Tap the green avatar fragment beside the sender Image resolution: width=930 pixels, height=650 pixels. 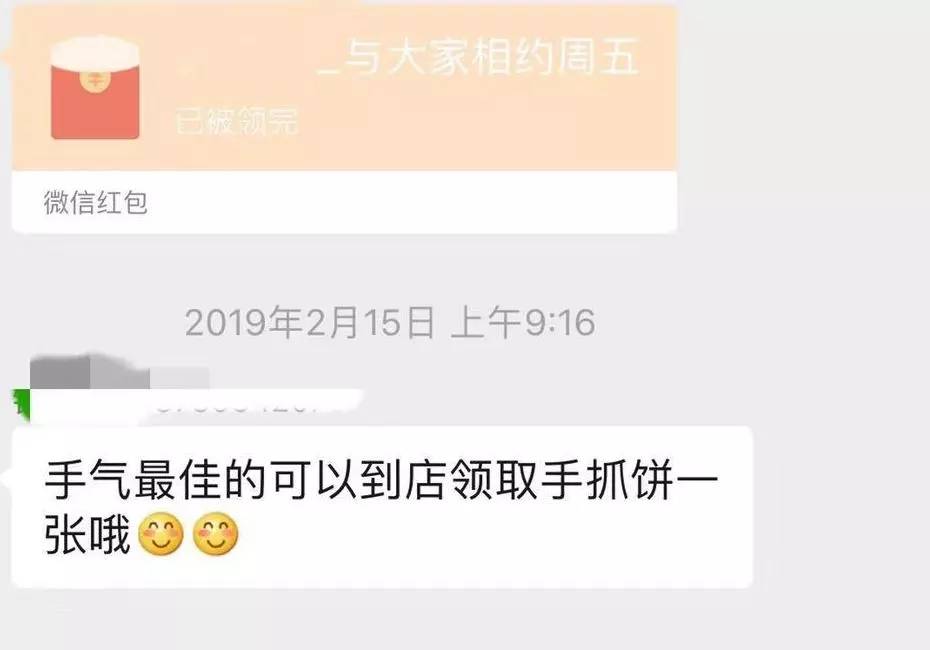coord(21,404)
